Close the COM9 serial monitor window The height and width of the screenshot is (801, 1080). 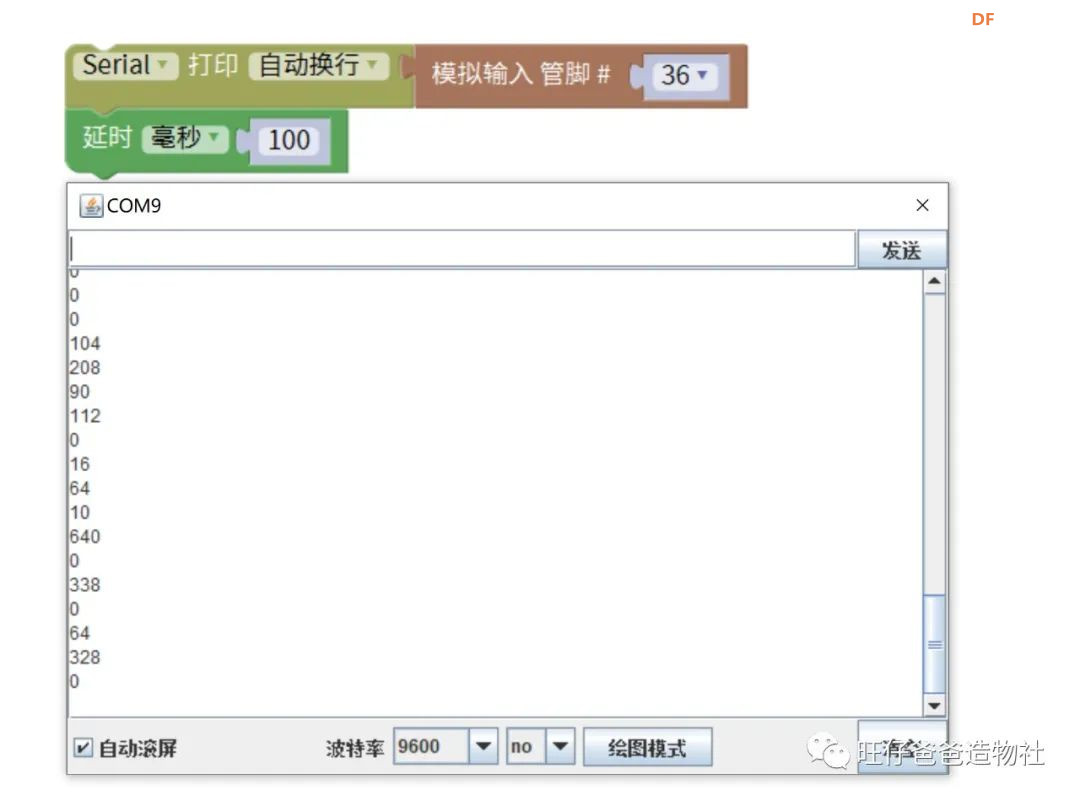pos(922,205)
